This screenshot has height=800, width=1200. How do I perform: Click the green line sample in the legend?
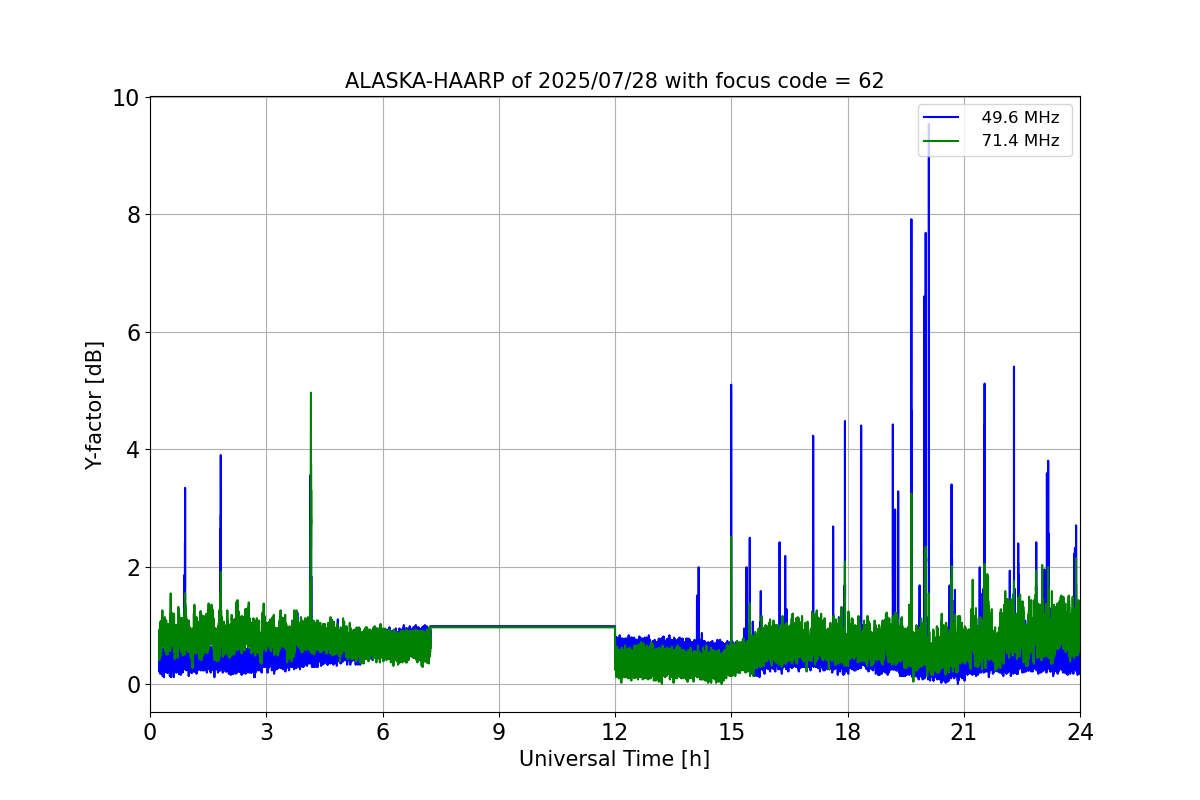click(942, 141)
